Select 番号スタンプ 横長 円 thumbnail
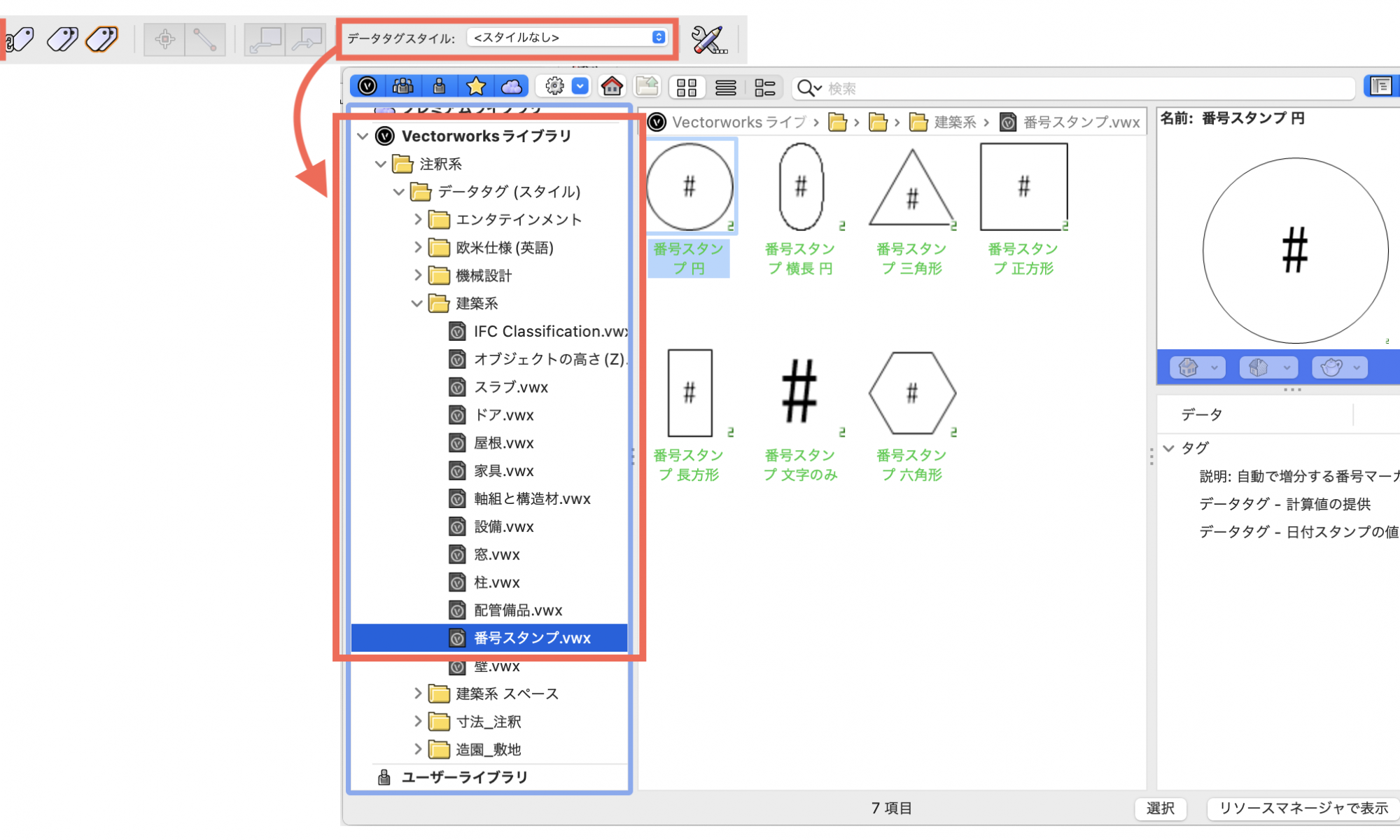Image resolution: width=1400 pixels, height=840 pixels. [801, 187]
